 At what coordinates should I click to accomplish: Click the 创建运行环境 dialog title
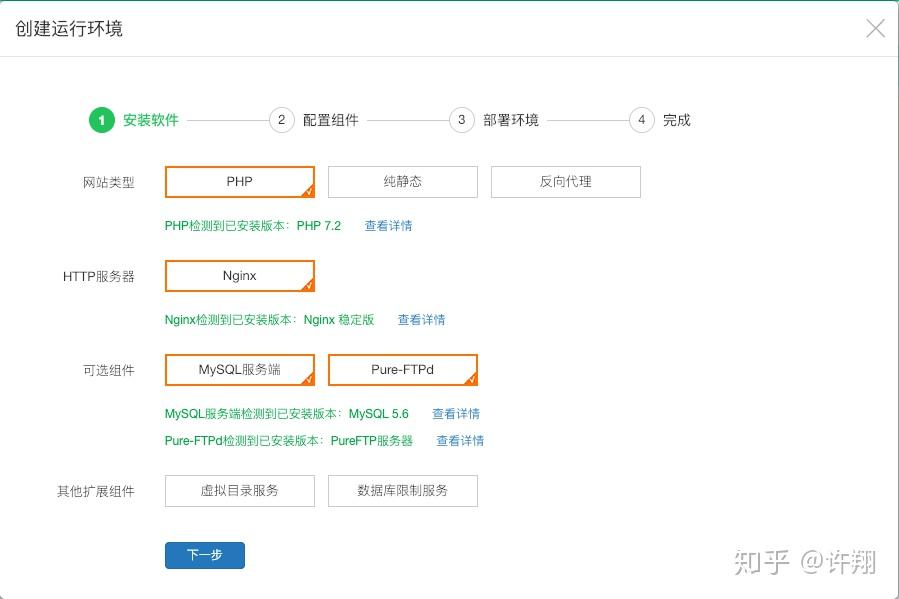[x=69, y=29]
